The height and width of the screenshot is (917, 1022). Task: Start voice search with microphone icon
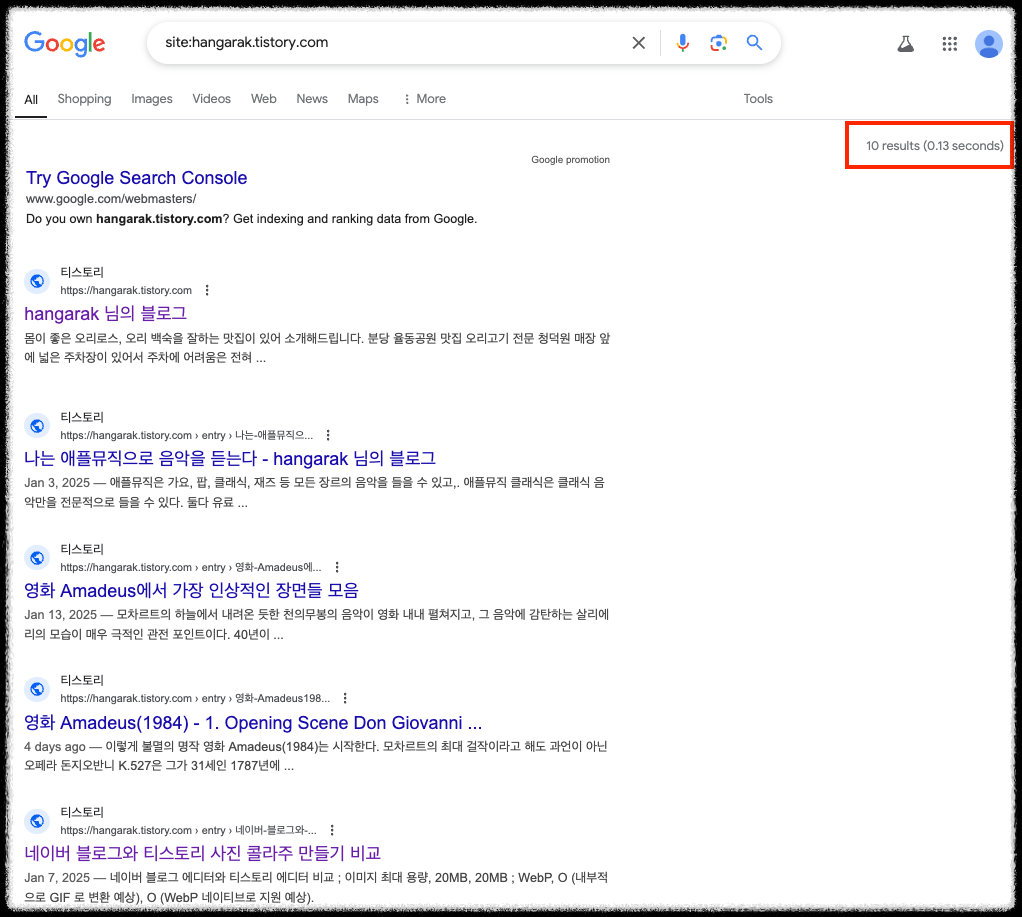682,43
